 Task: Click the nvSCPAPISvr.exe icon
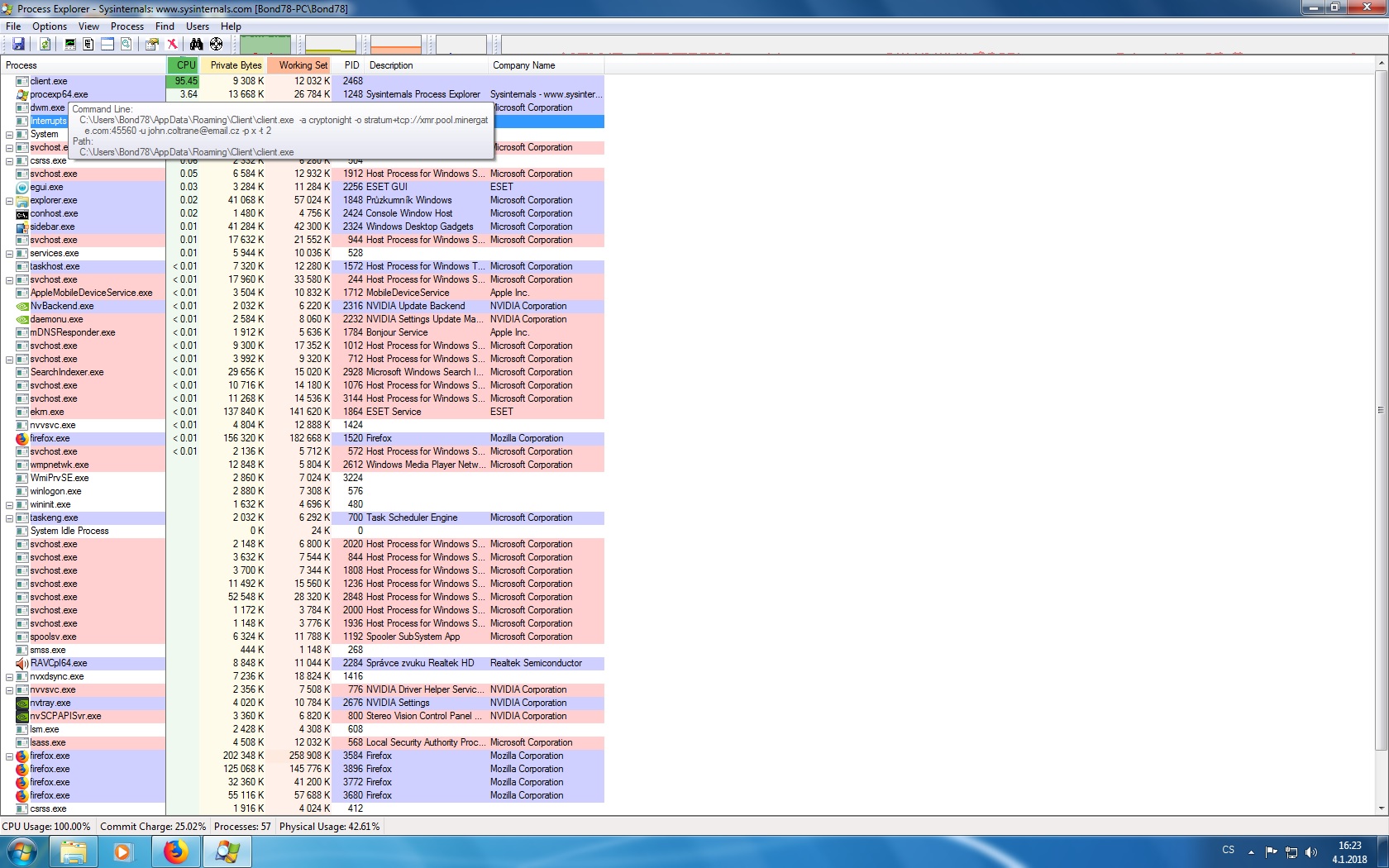(22, 716)
